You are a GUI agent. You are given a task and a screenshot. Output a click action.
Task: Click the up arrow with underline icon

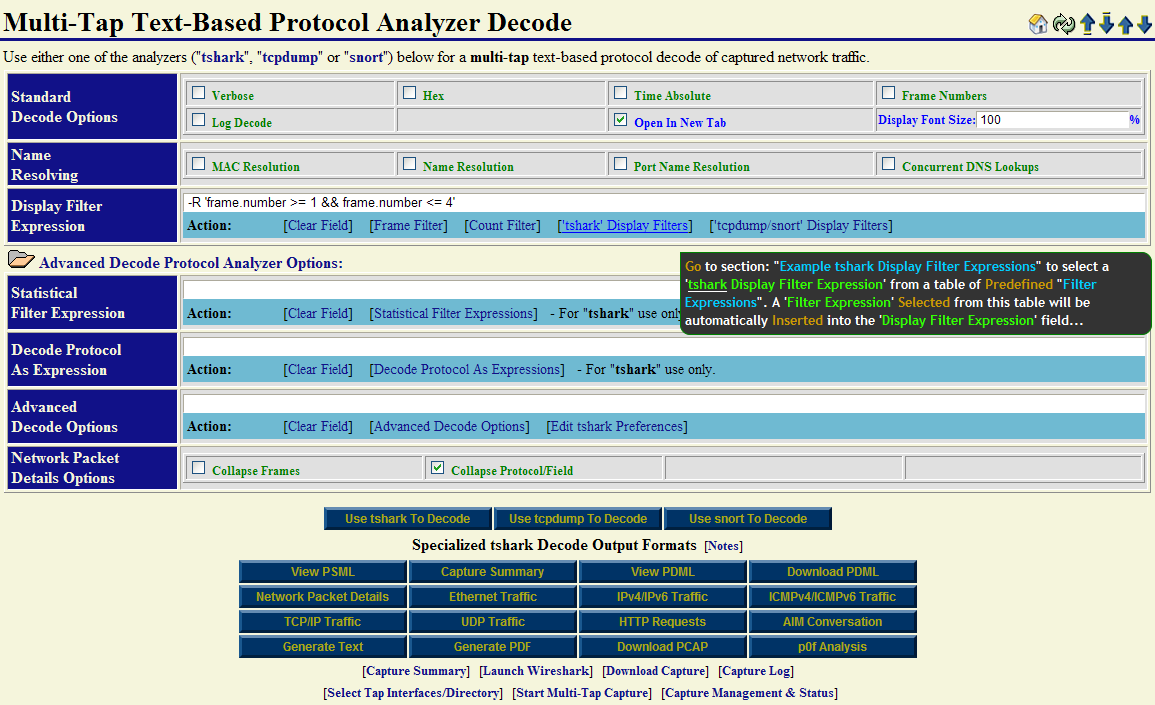click(x=1087, y=24)
